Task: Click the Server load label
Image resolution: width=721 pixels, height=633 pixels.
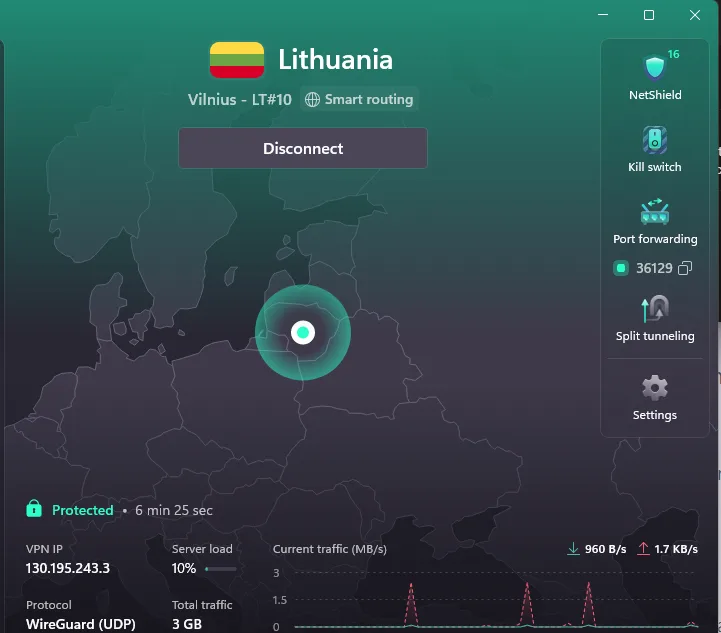Action: pos(202,549)
